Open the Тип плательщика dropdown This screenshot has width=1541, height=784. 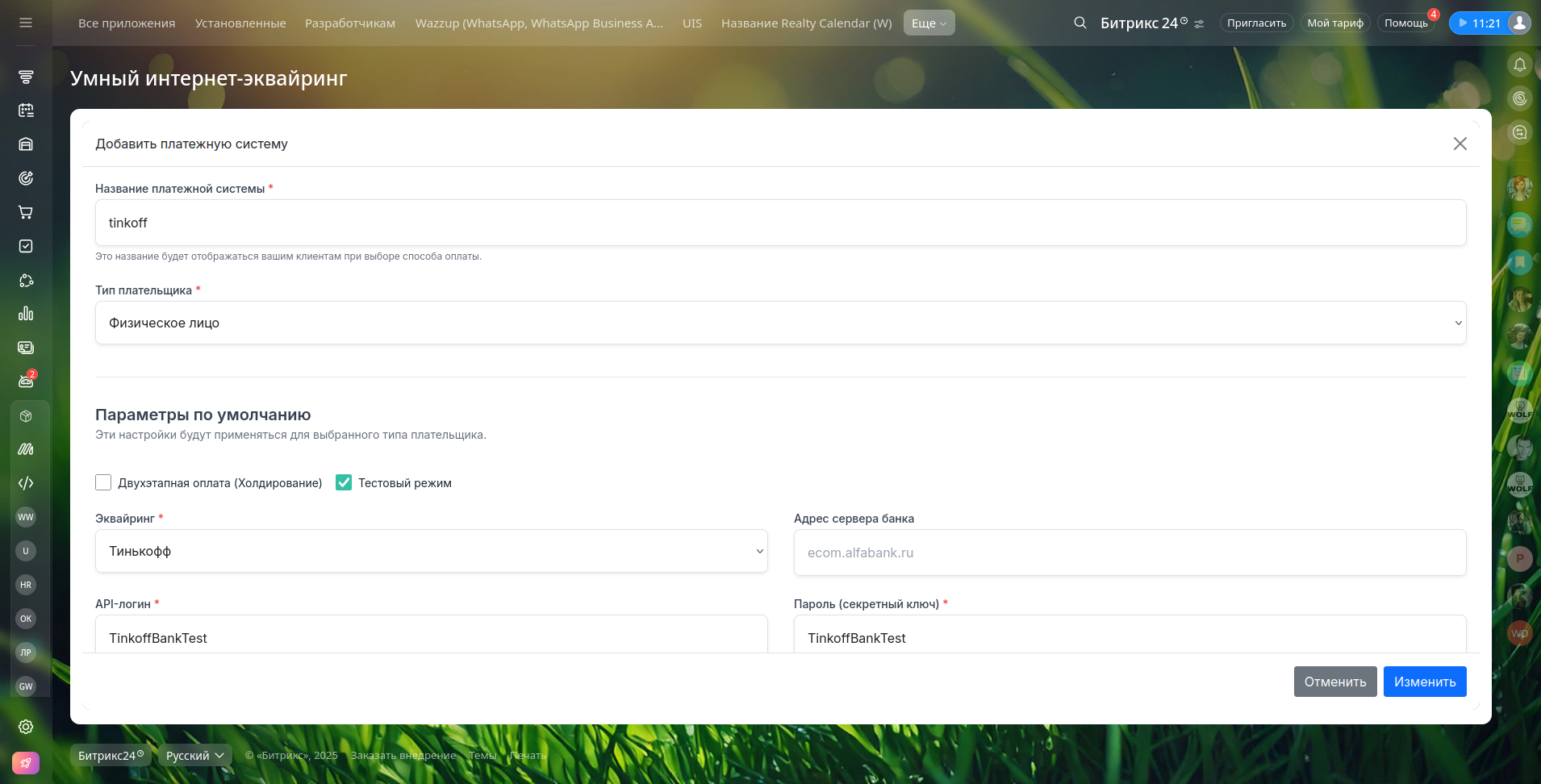[780, 323]
